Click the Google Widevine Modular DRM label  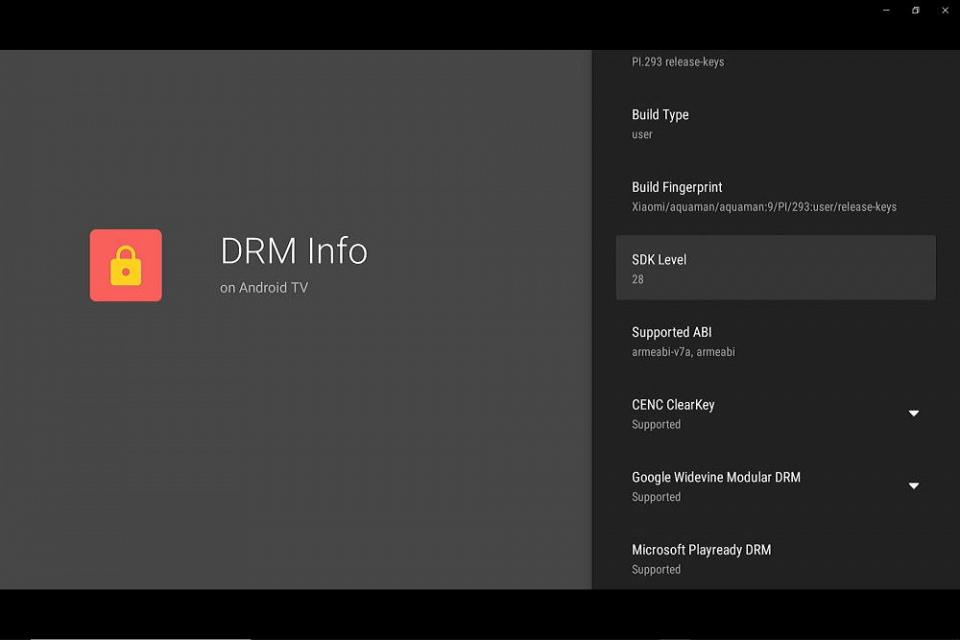coord(716,477)
